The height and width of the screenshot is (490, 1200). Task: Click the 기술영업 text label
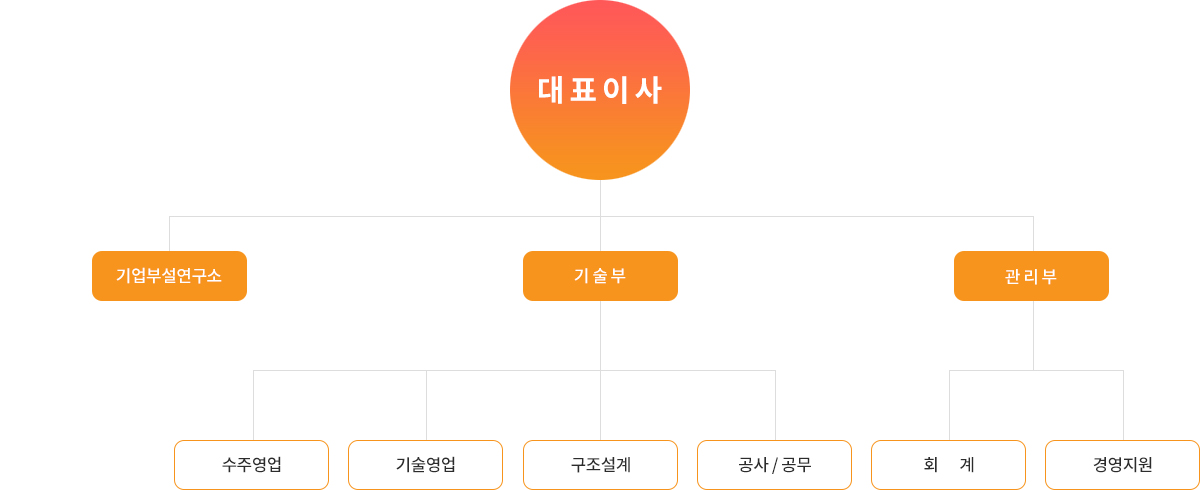coord(426,465)
